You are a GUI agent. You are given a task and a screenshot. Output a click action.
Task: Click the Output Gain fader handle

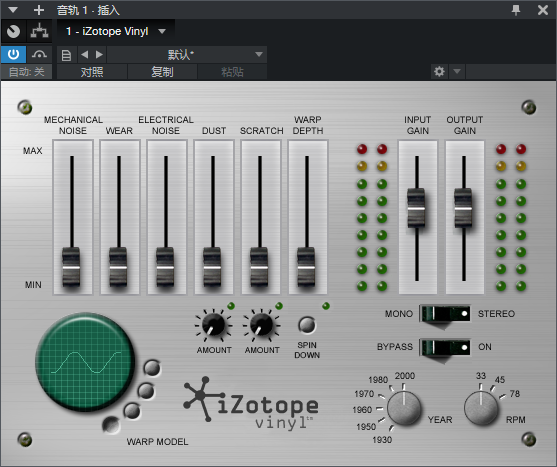[463, 208]
